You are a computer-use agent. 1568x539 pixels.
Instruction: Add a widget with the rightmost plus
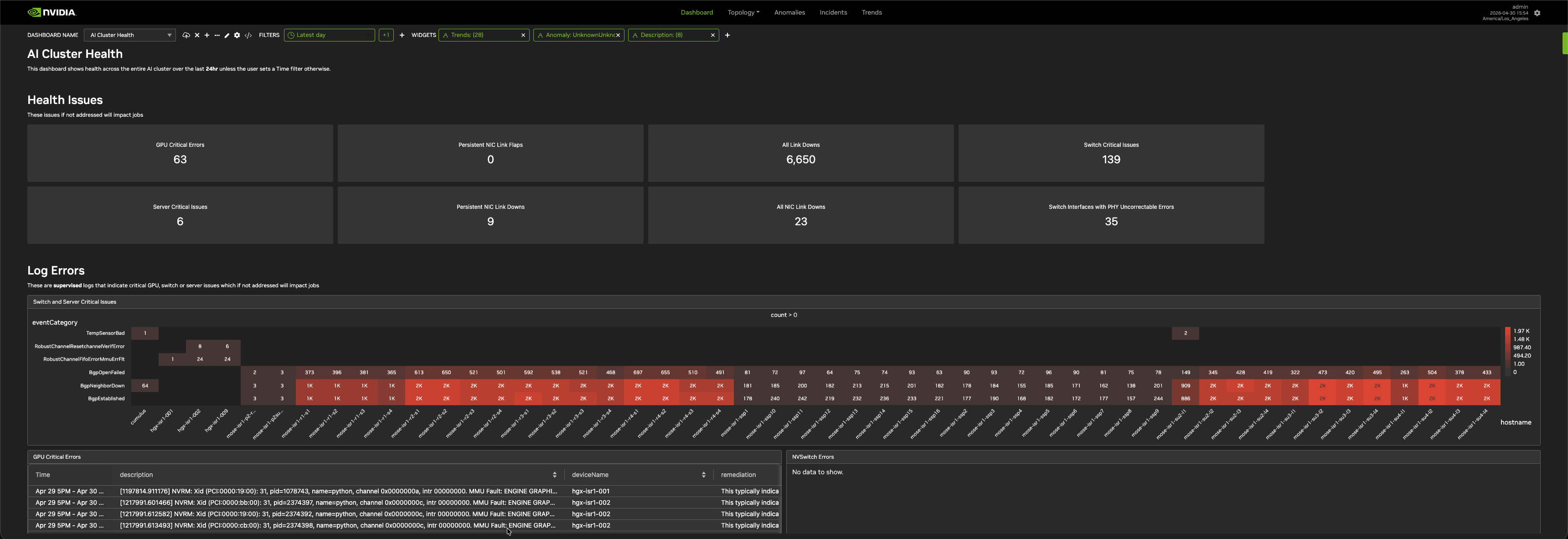pyautogui.click(x=727, y=35)
